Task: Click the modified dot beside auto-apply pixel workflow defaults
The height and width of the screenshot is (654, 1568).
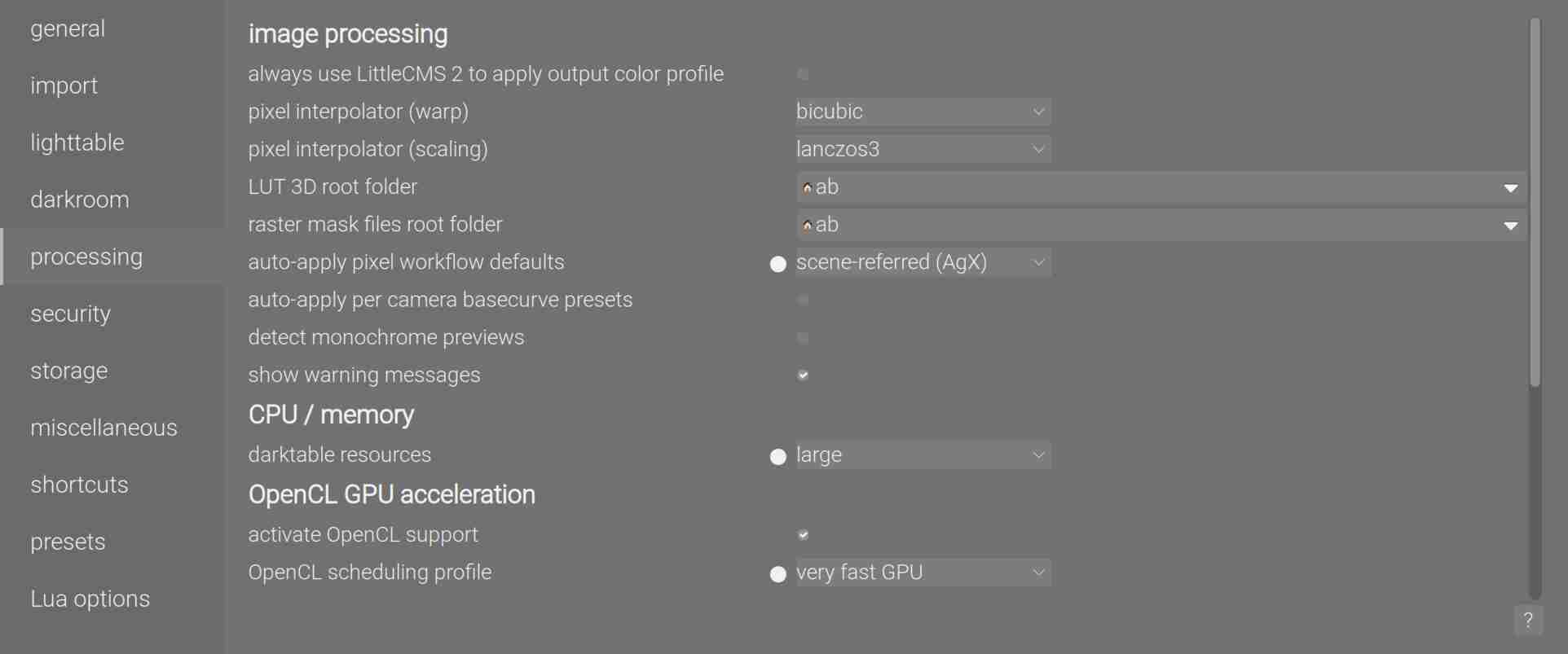Action: click(777, 264)
